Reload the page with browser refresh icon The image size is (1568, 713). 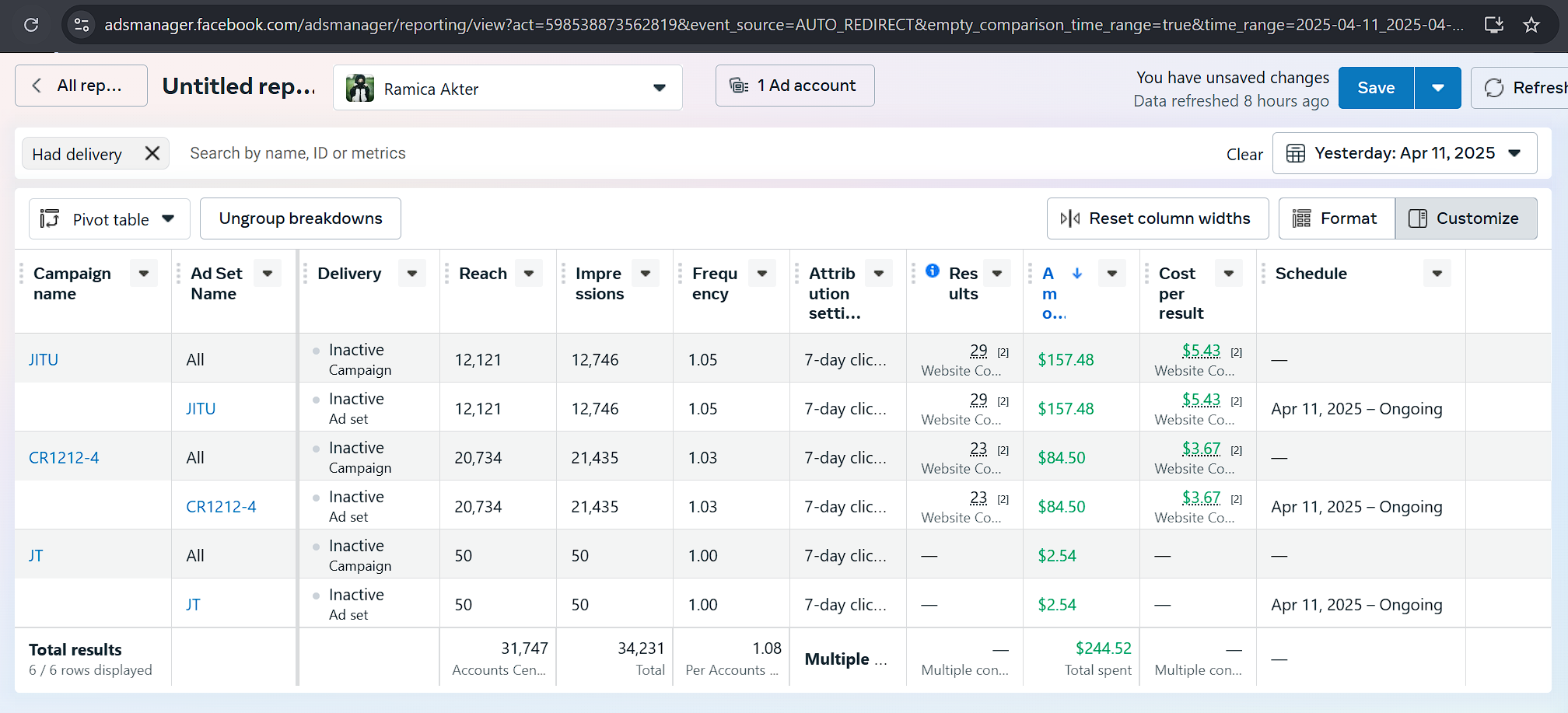click(x=31, y=25)
